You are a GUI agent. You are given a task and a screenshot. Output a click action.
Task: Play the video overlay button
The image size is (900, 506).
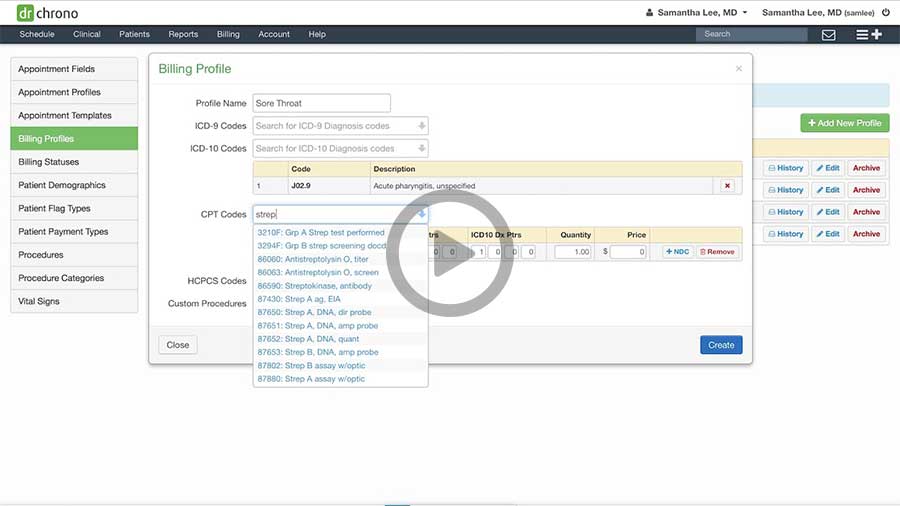[450, 252]
